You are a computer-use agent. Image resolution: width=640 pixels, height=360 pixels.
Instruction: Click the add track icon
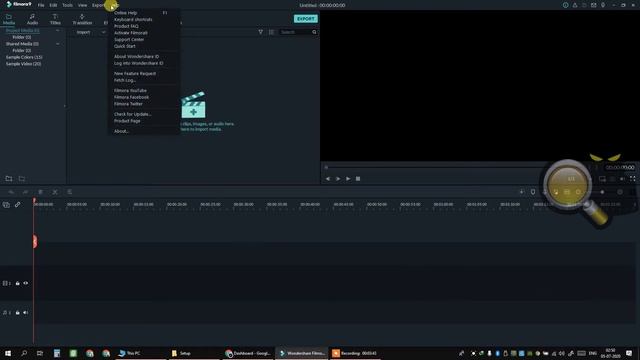6,205
